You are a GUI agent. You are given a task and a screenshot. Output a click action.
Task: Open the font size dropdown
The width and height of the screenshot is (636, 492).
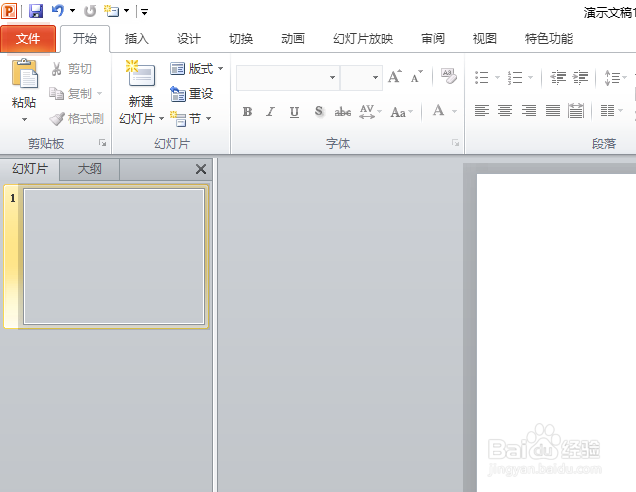(376, 77)
